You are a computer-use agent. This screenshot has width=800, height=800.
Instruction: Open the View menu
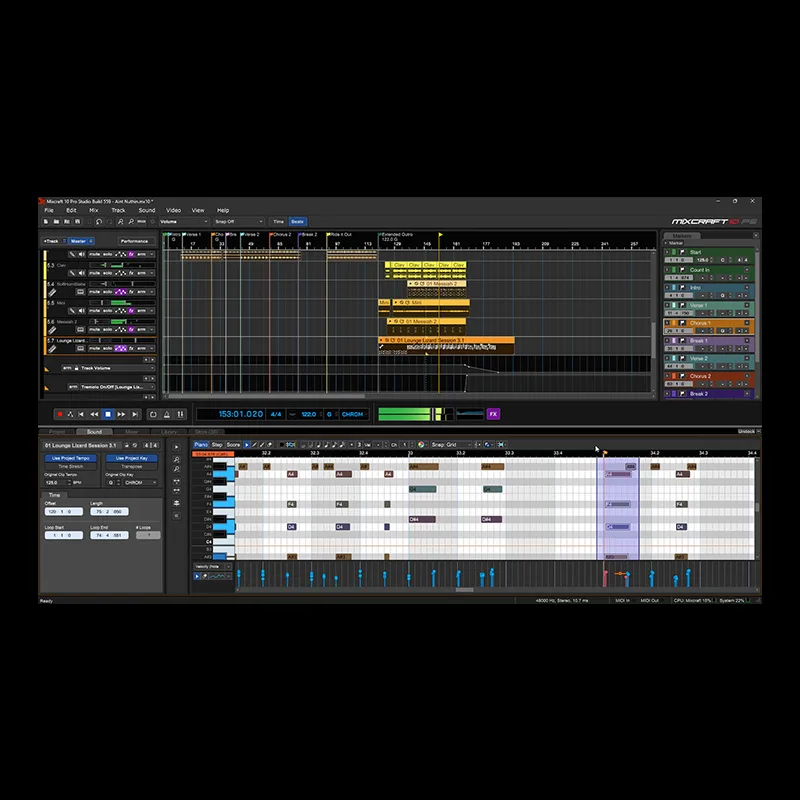(198, 210)
